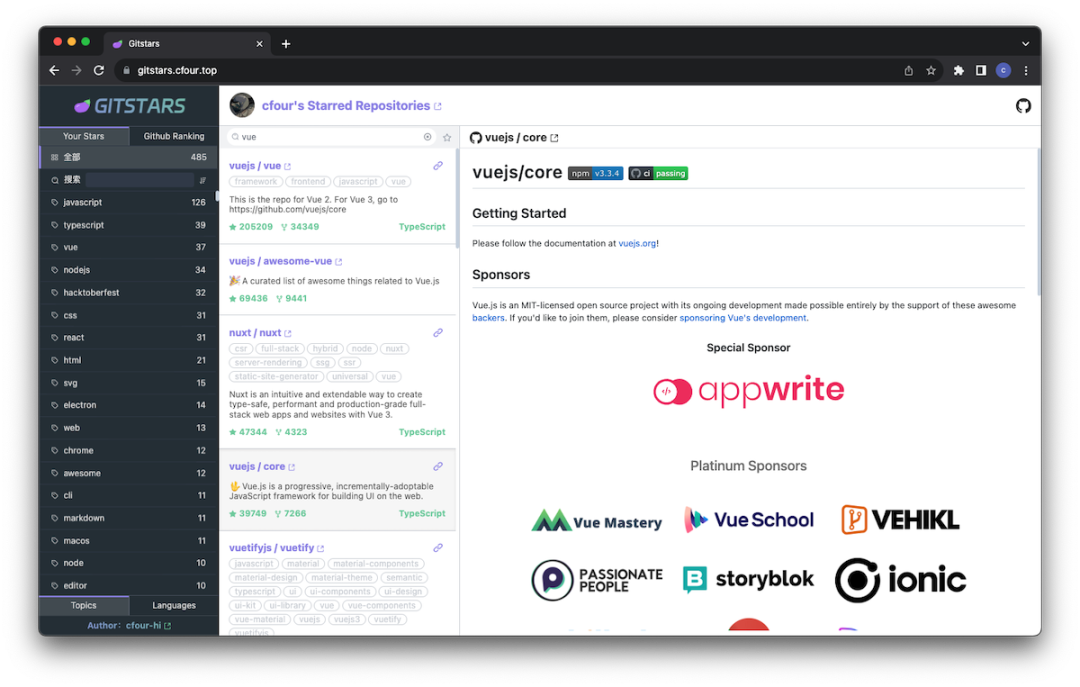Click the npm v3.3.4 badge

pyautogui.click(x=595, y=173)
